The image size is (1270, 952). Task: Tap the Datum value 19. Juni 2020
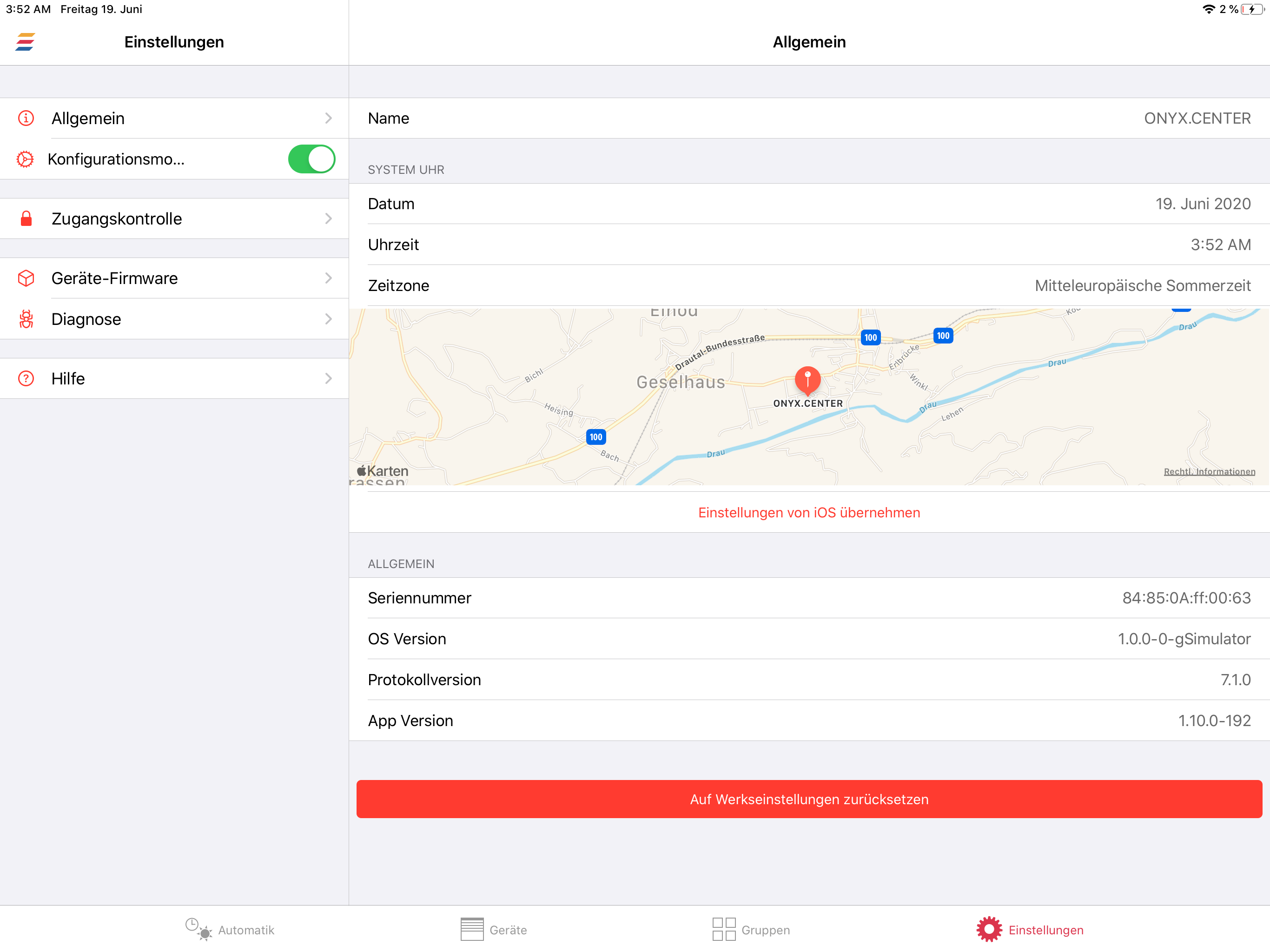[1203, 204]
